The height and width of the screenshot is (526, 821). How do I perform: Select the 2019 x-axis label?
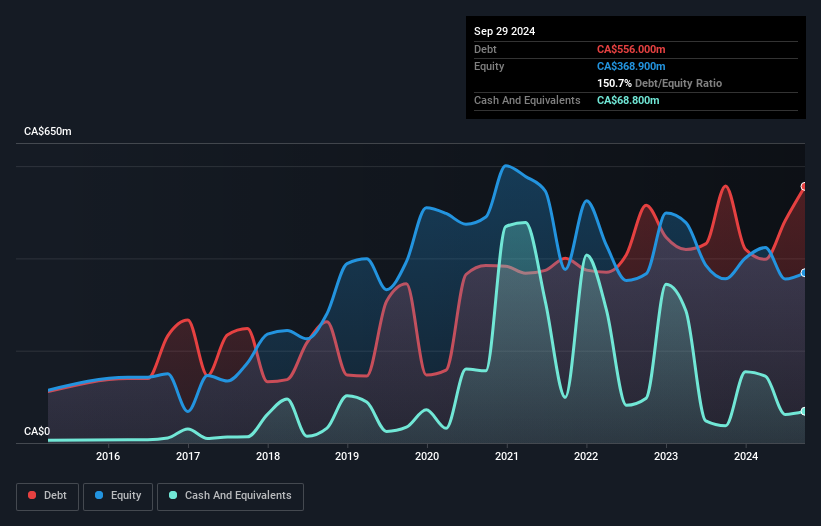347,456
